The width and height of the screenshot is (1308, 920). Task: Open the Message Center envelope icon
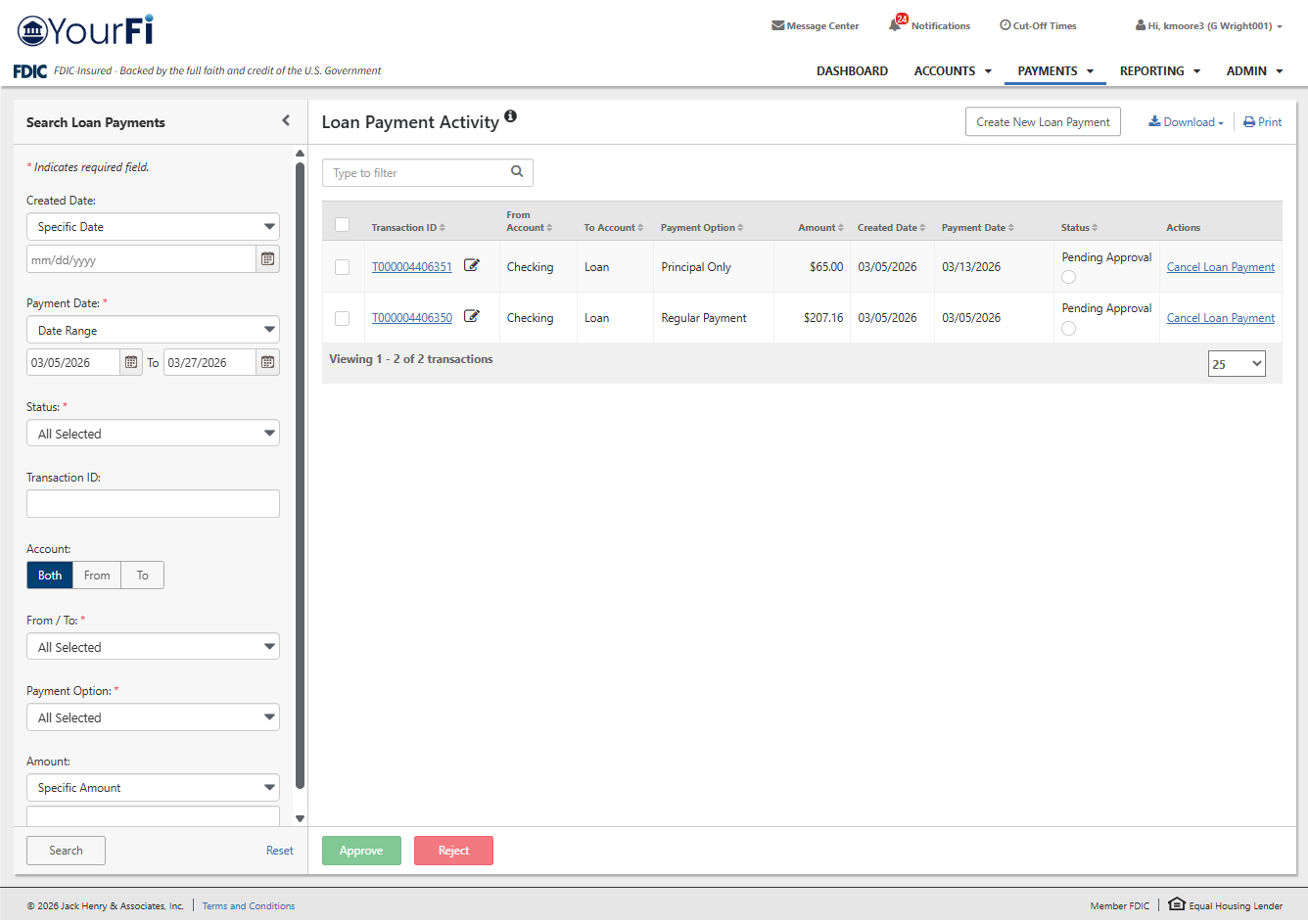click(x=777, y=26)
